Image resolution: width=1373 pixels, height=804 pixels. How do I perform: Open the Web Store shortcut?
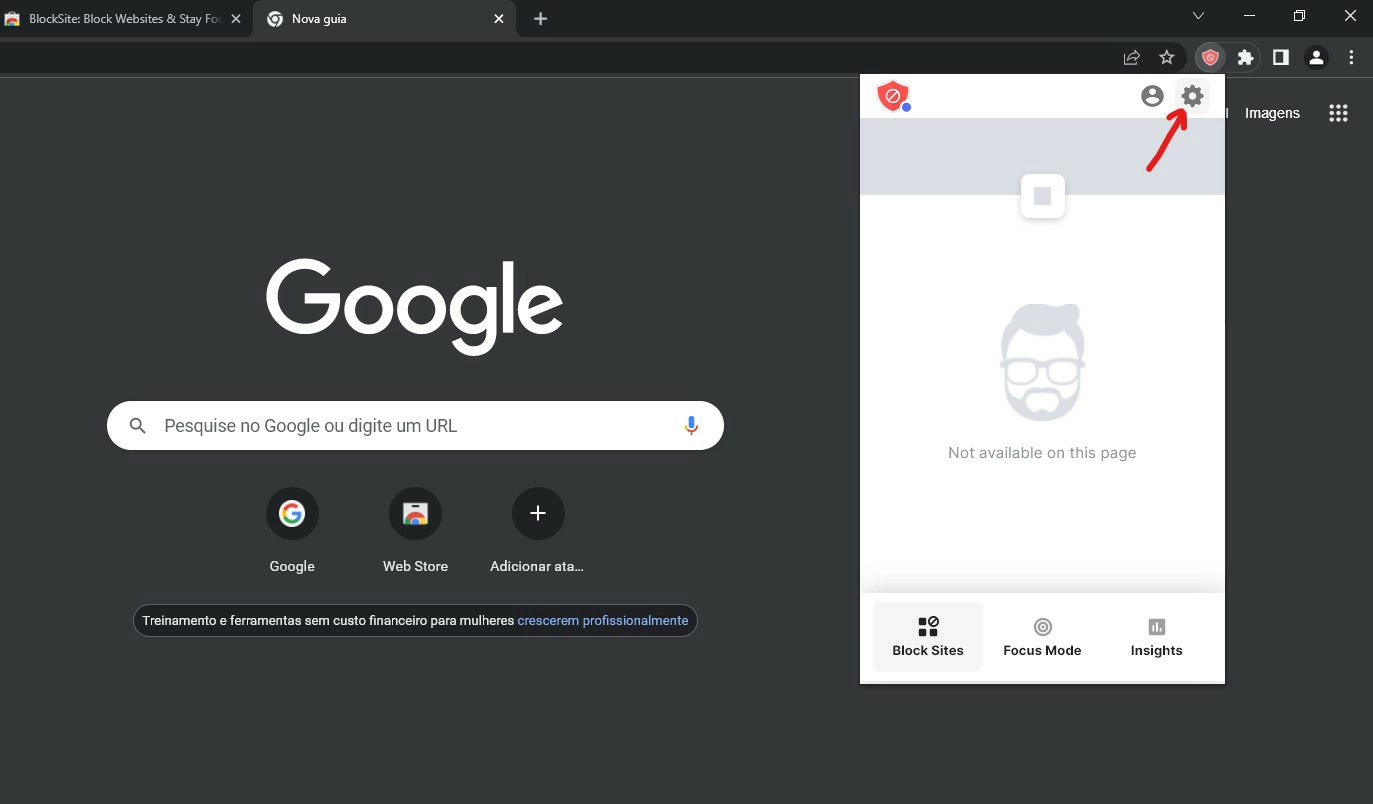(x=415, y=530)
